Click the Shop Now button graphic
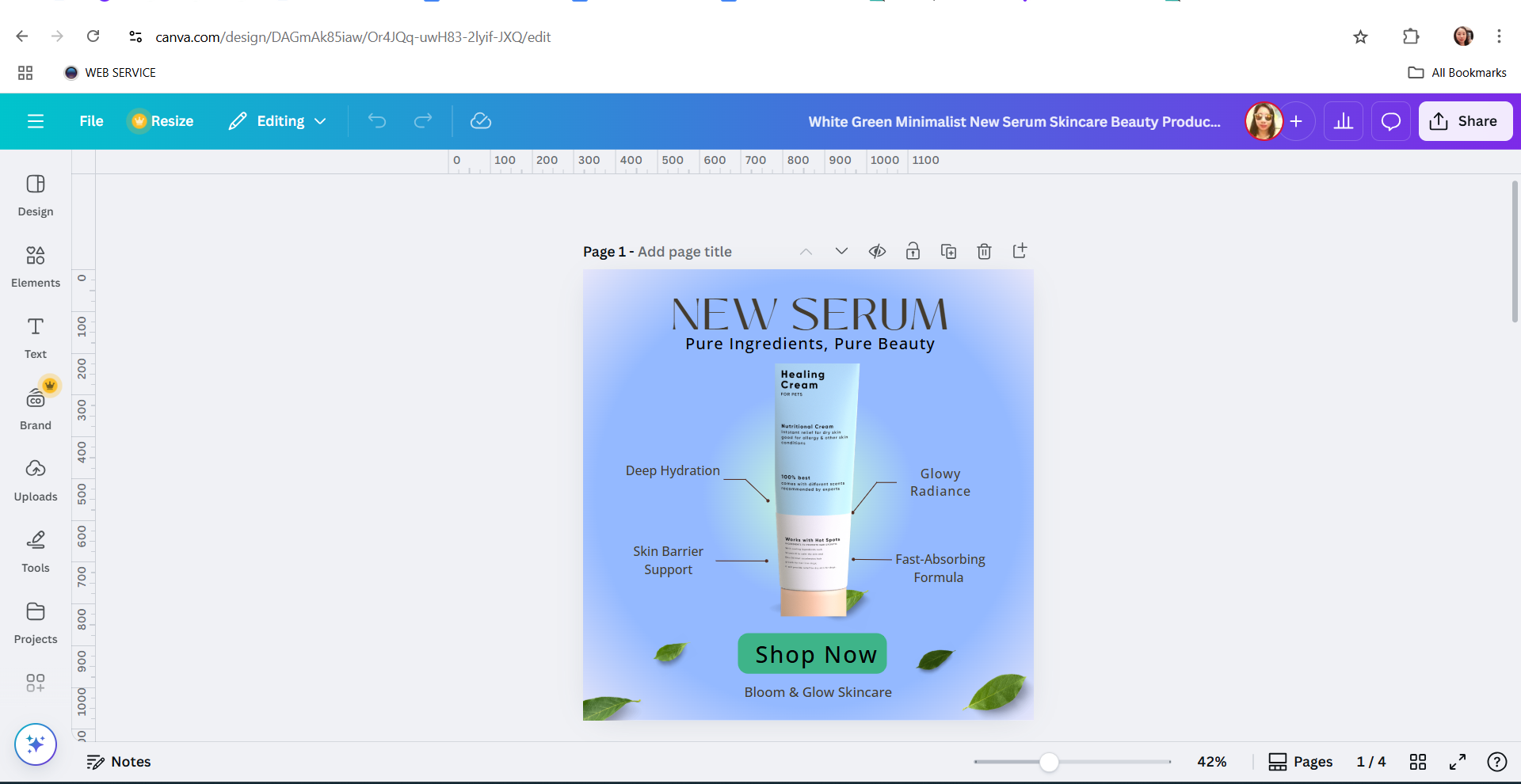Viewport: 1521px width, 784px height. 812,653
